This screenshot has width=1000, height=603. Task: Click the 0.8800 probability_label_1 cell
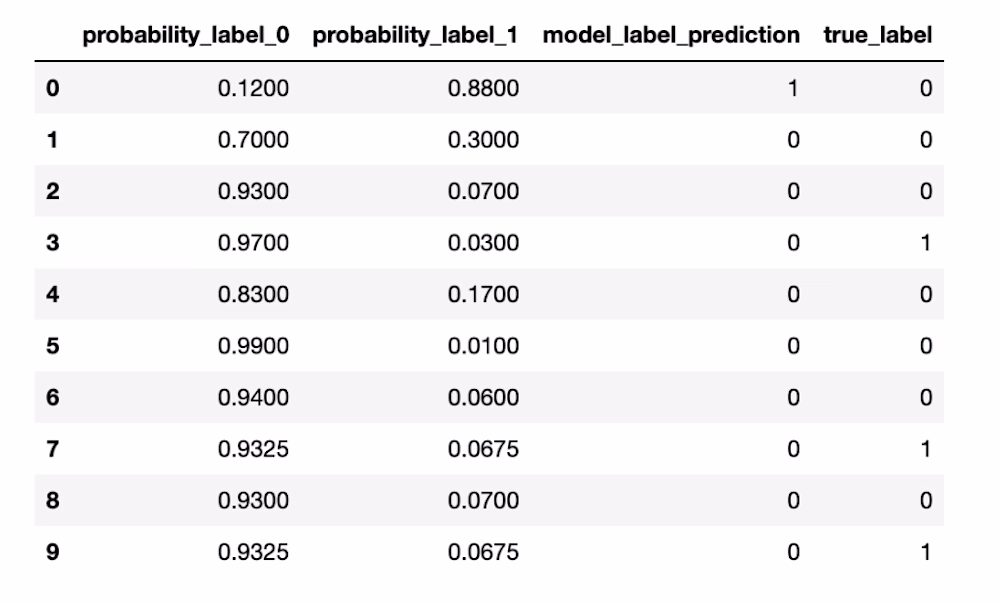(x=483, y=88)
